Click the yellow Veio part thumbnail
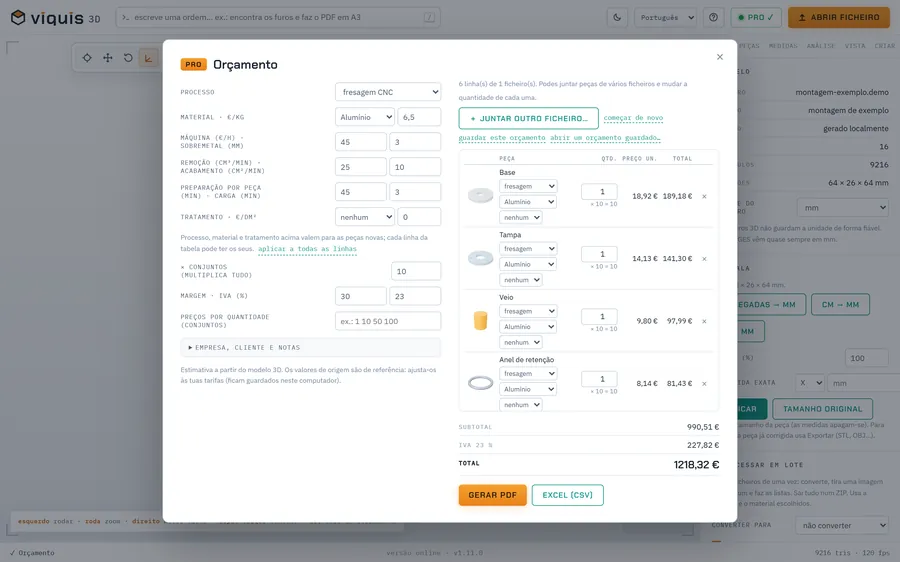900x562 pixels. 480,320
